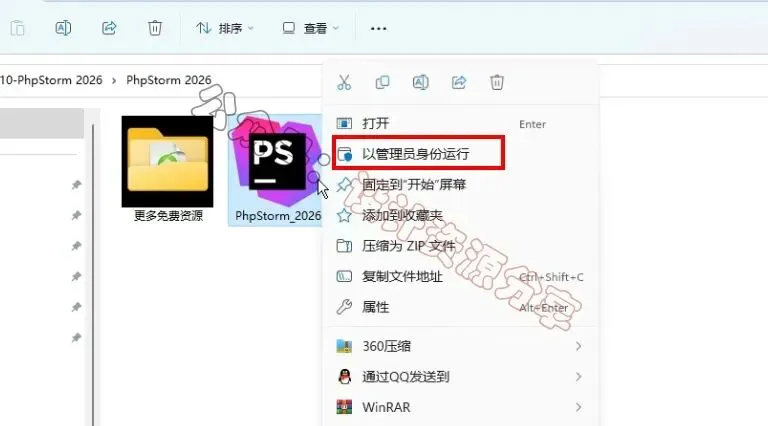Click the shield icon beside 以管理员身份运行
768x426 pixels.
pyautogui.click(x=344, y=154)
